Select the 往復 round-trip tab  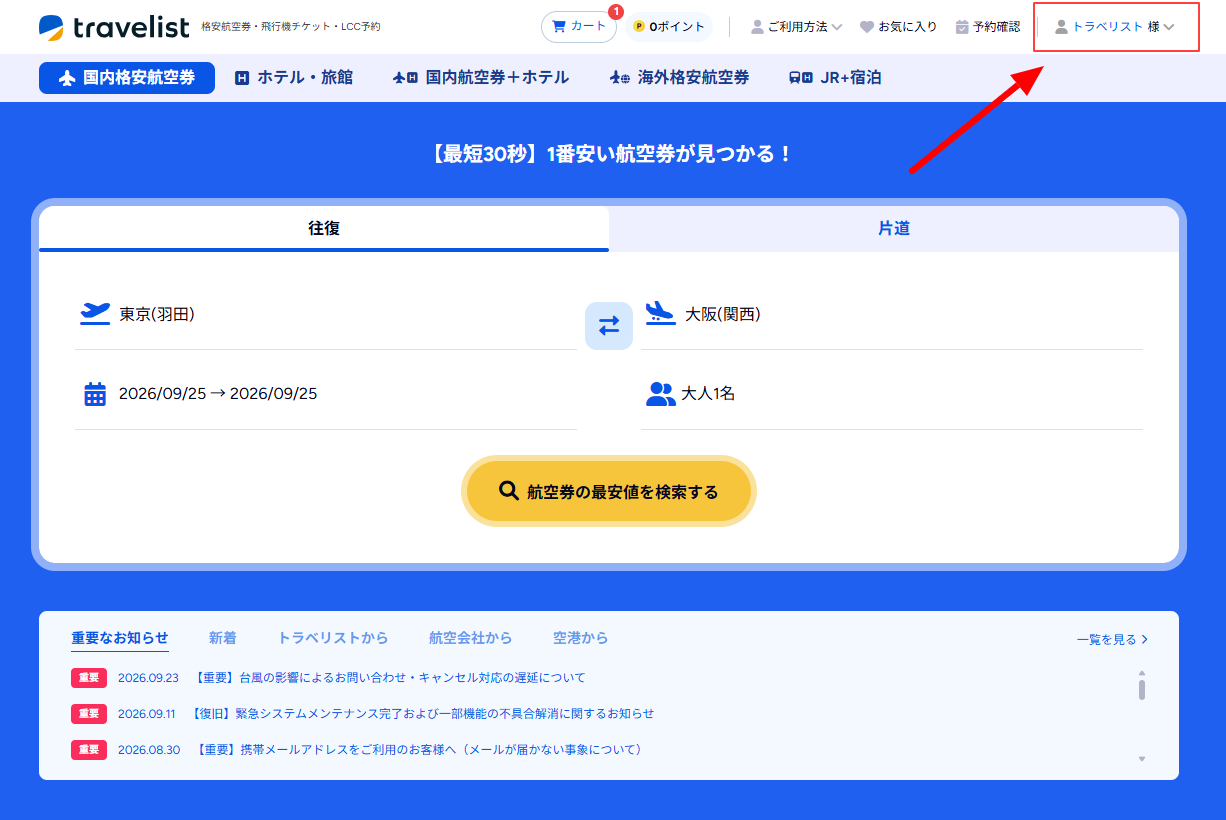[x=324, y=229]
